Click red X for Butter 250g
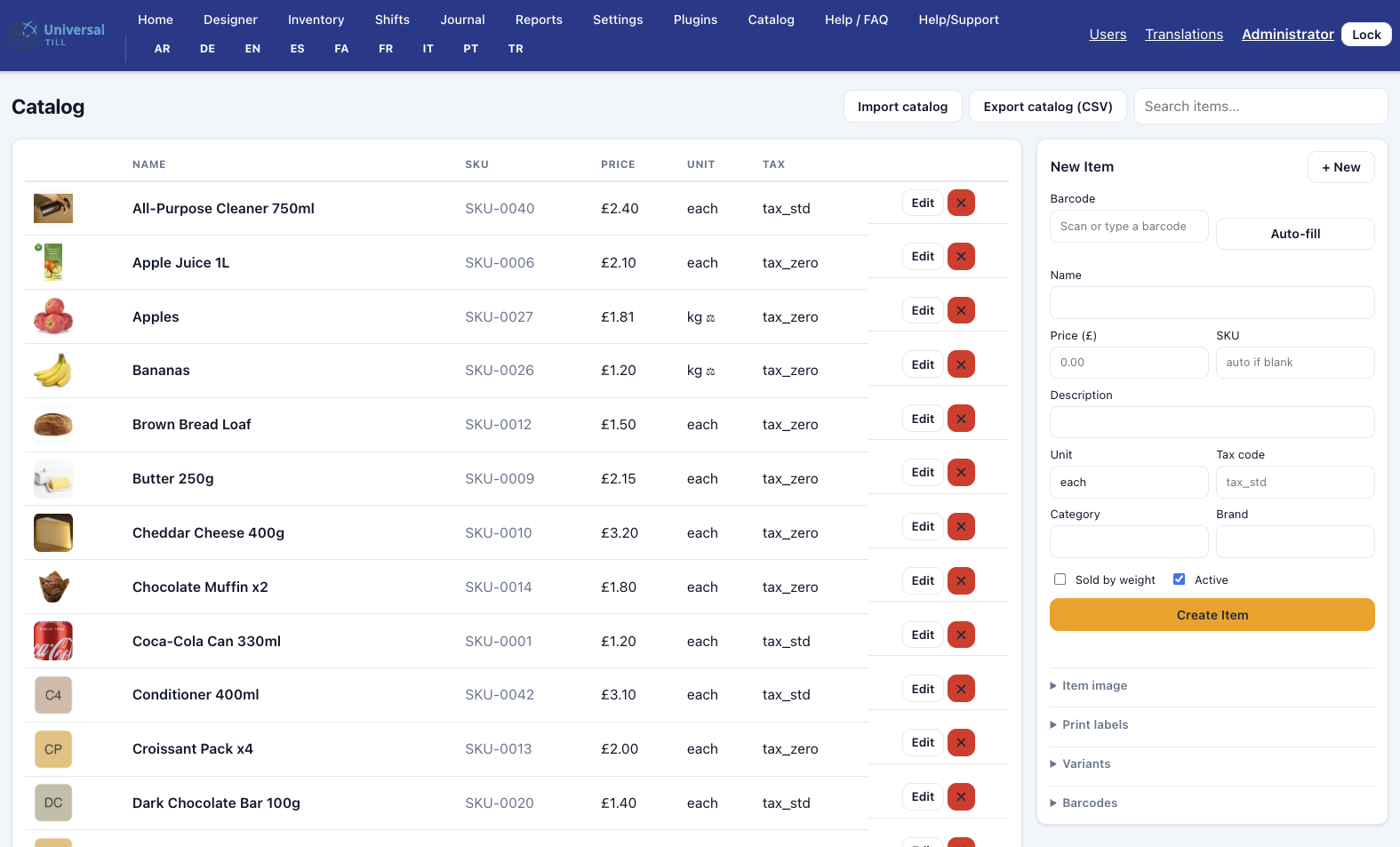The width and height of the screenshot is (1400, 847). coord(961,473)
